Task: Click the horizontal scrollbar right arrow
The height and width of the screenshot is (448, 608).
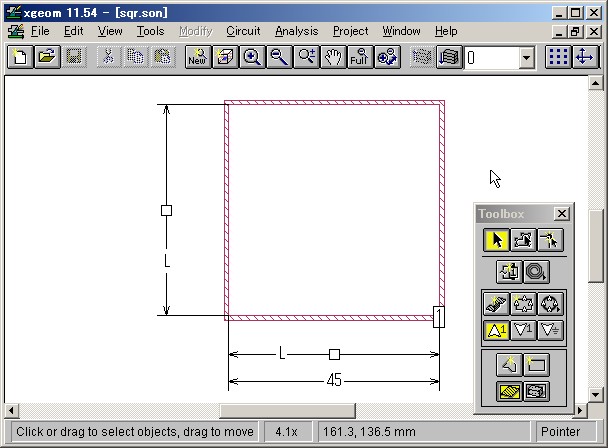Action: point(580,410)
